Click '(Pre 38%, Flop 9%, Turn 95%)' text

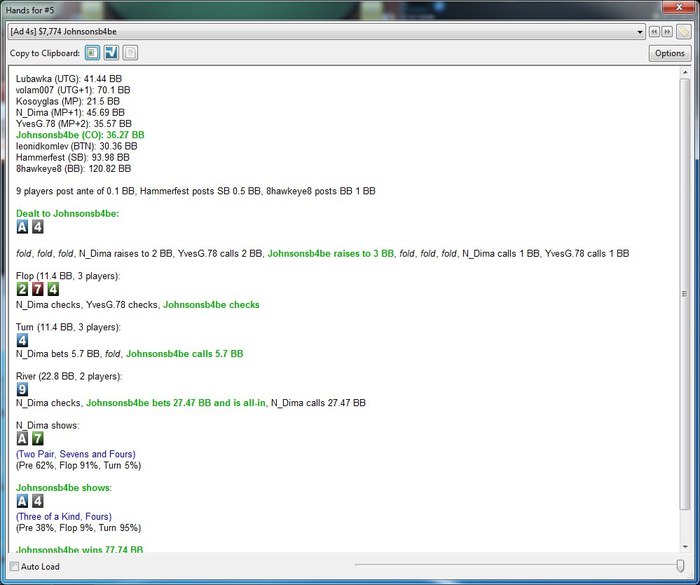pos(78,528)
